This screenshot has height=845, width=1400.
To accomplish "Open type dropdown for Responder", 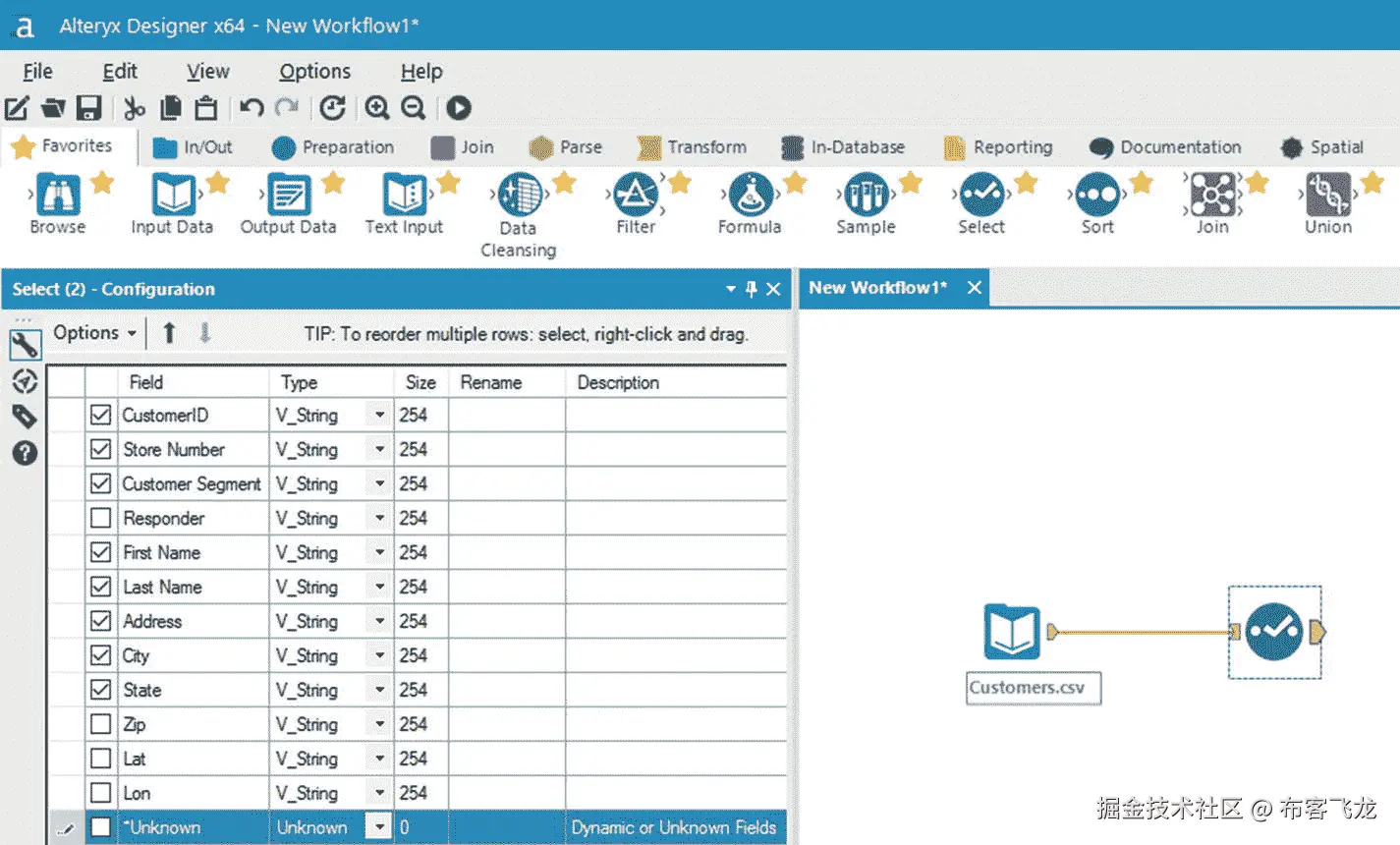I will (379, 518).
